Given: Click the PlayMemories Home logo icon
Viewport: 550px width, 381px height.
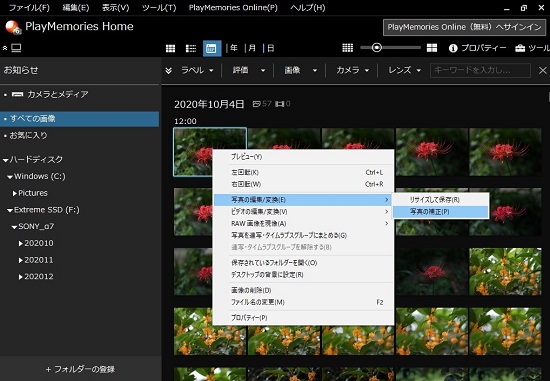Looking at the screenshot, I should coord(13,27).
